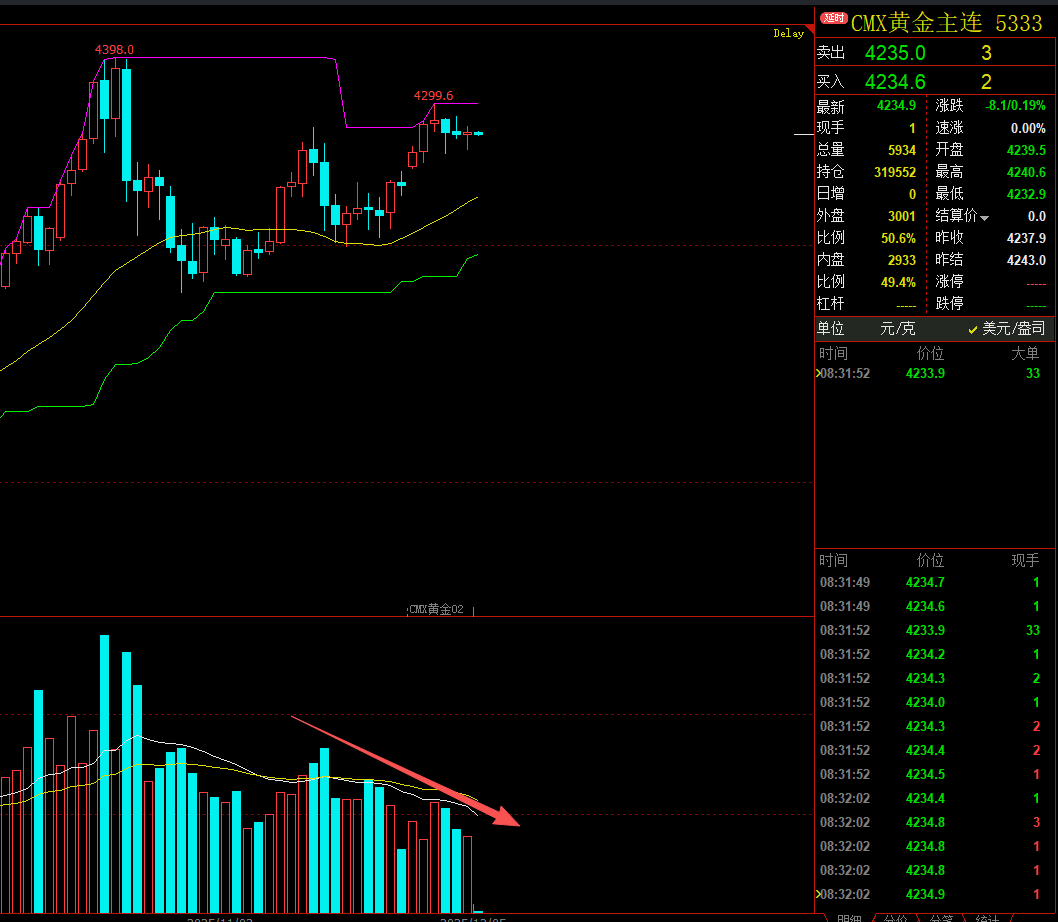Click the CMX黄金02 indicator label
The height and width of the screenshot is (922, 1058).
(x=436, y=609)
